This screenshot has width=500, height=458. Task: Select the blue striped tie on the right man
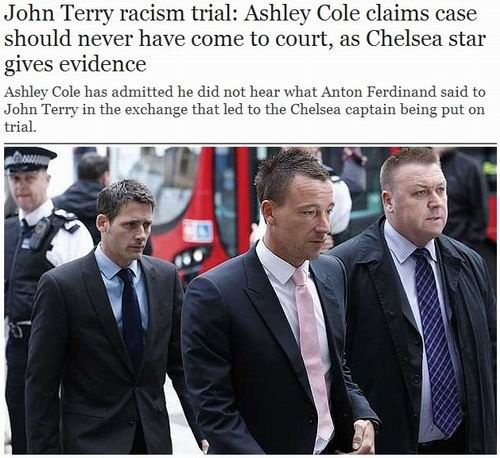tap(437, 341)
